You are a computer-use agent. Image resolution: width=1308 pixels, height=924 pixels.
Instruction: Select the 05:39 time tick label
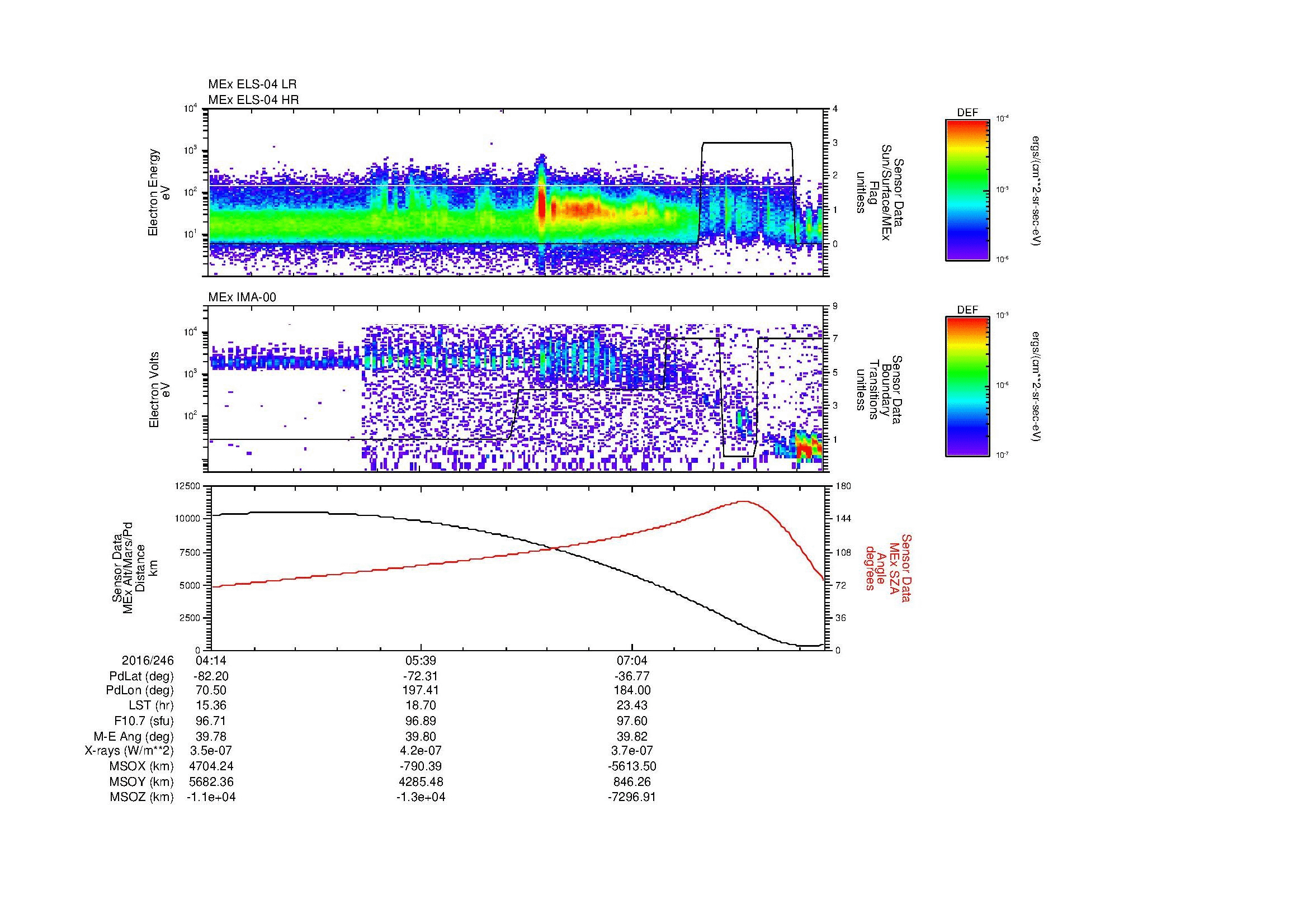pos(421,660)
